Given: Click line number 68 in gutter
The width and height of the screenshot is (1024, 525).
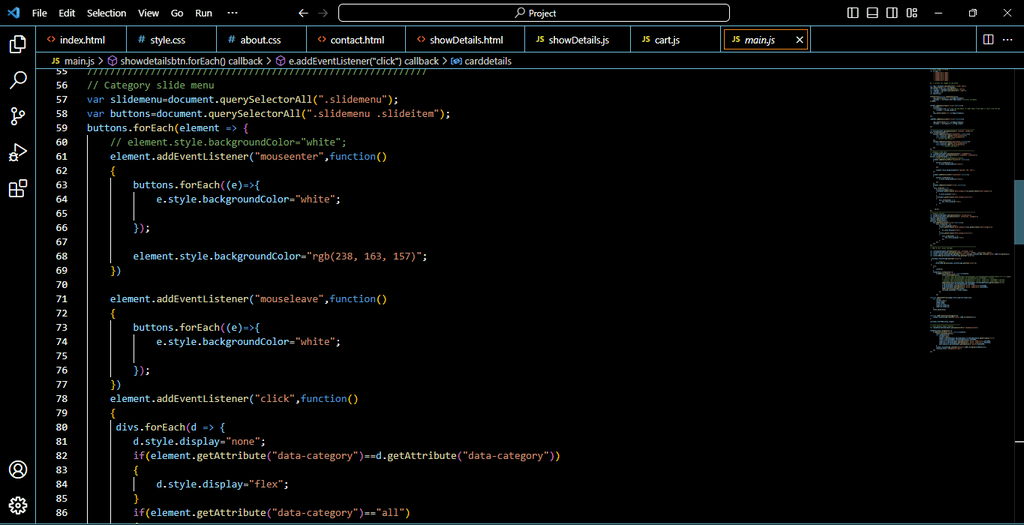Looking at the screenshot, I should 63,256.
